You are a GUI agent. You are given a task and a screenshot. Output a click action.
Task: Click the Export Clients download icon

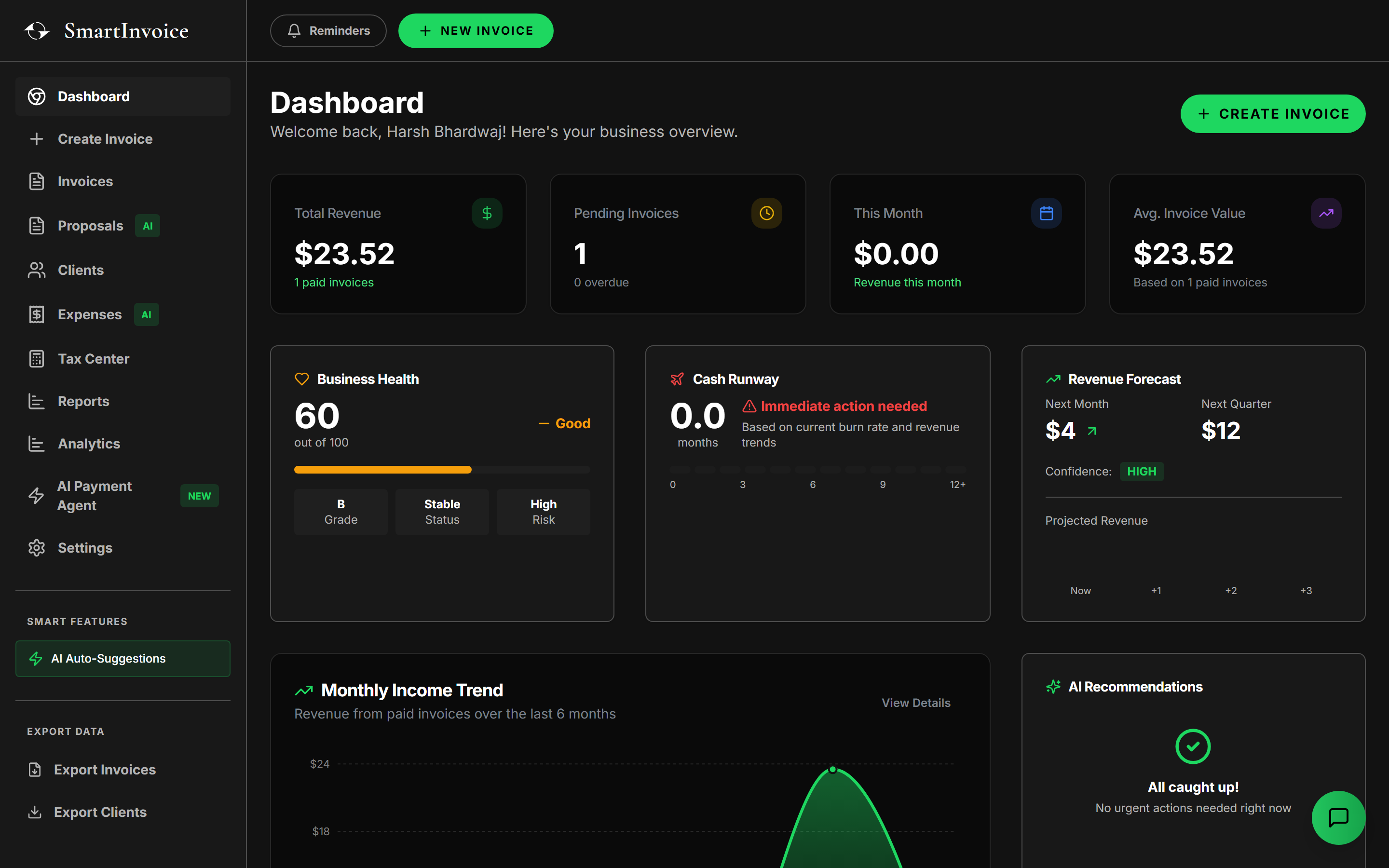(x=35, y=813)
